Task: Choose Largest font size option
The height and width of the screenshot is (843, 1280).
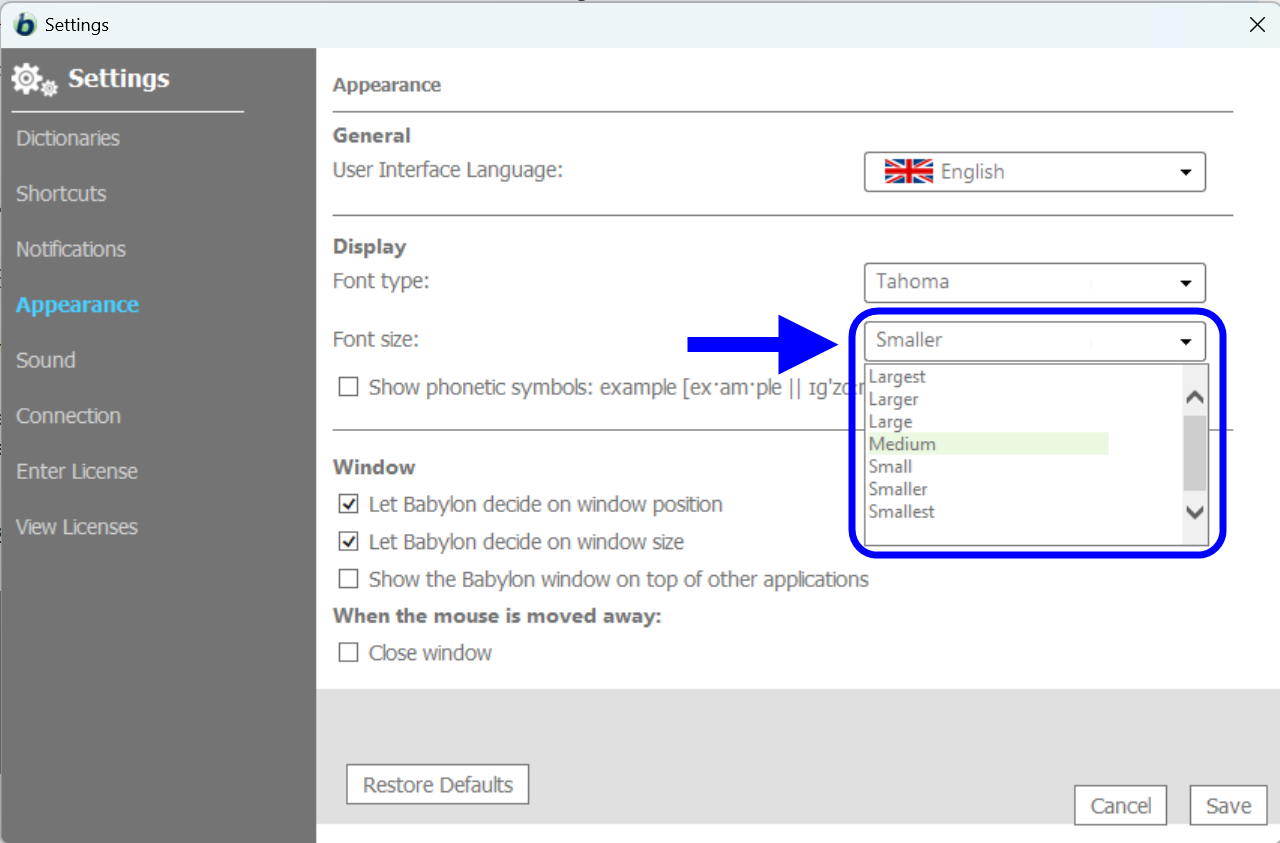Action: [897, 377]
